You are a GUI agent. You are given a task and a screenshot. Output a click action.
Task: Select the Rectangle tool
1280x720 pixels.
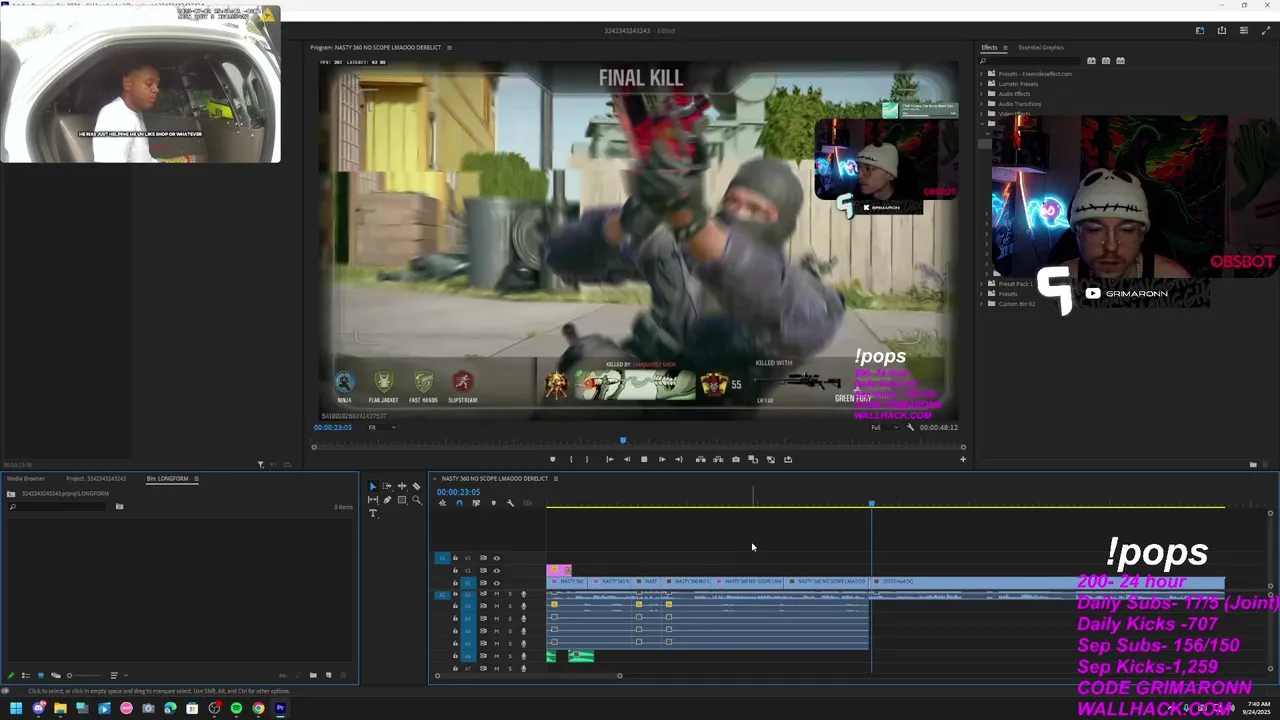point(402,500)
